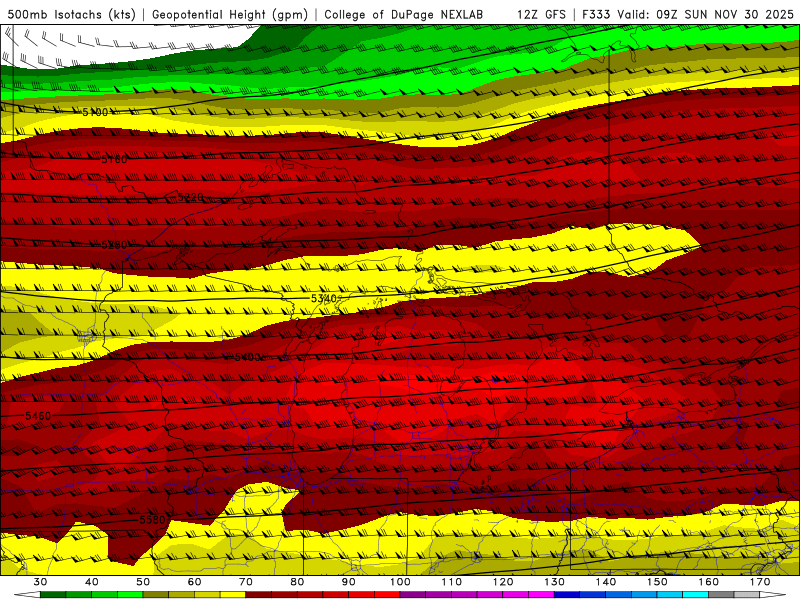Click the 100 value on the color scale
The height and width of the screenshot is (600, 800).
(400, 582)
